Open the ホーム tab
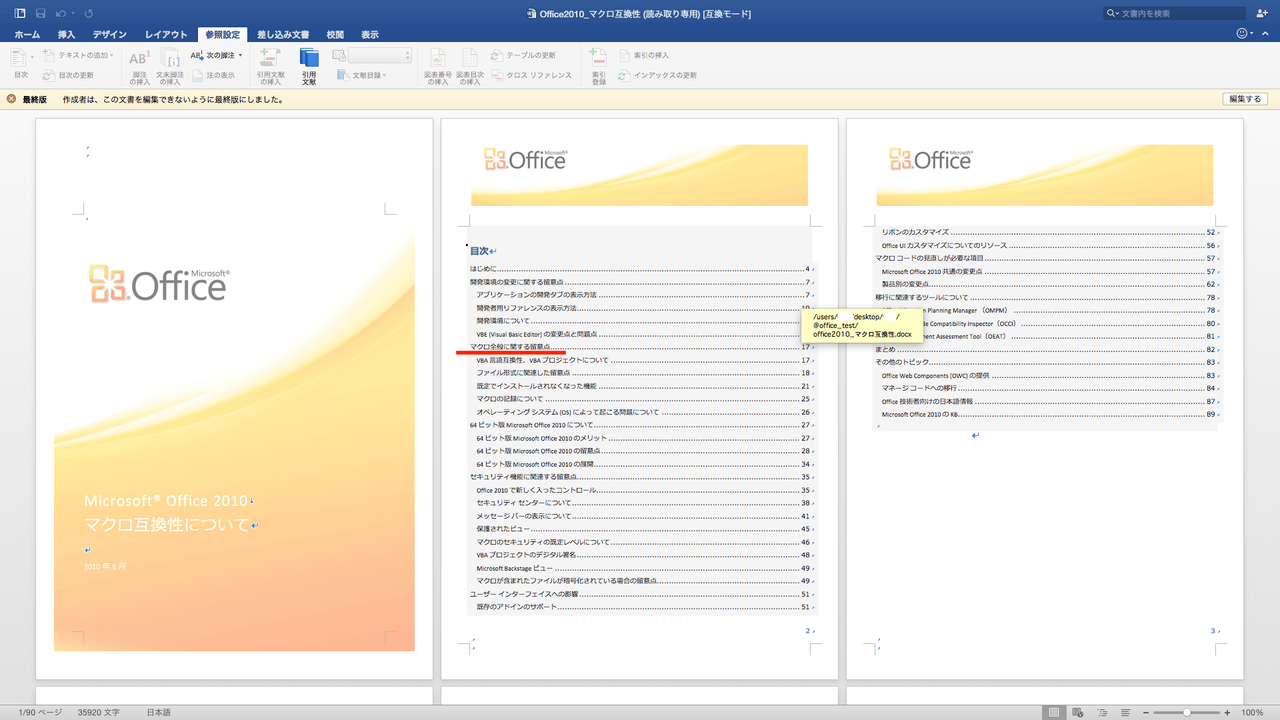This screenshot has width=1280, height=720. (x=27, y=35)
